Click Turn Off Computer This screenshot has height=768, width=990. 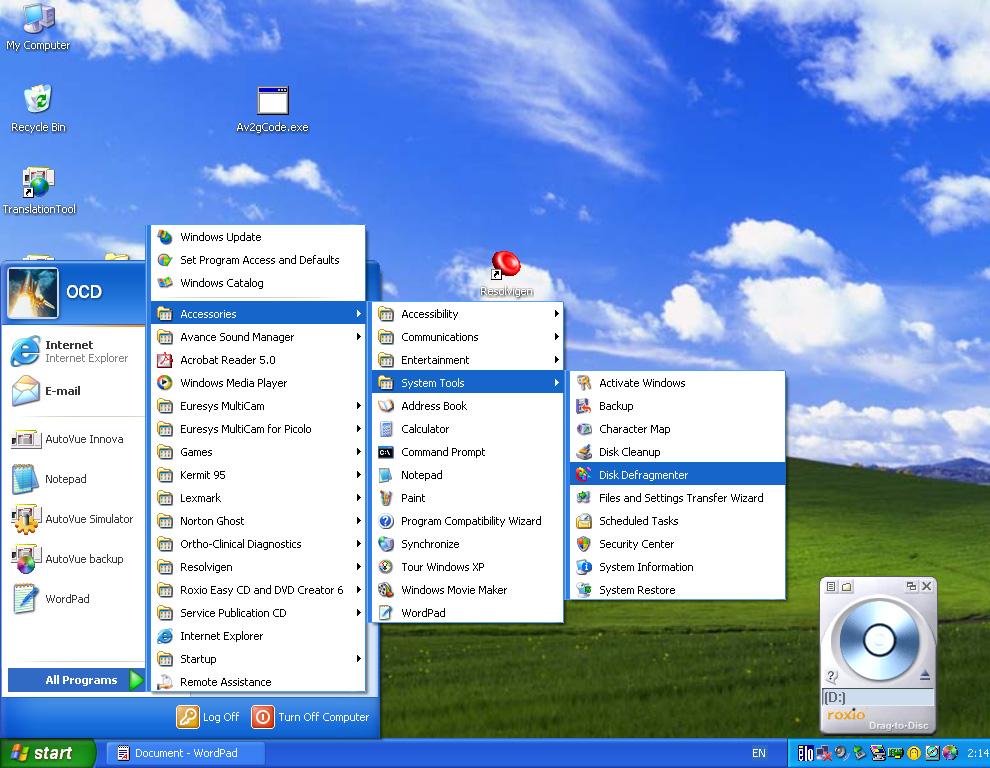(310, 717)
